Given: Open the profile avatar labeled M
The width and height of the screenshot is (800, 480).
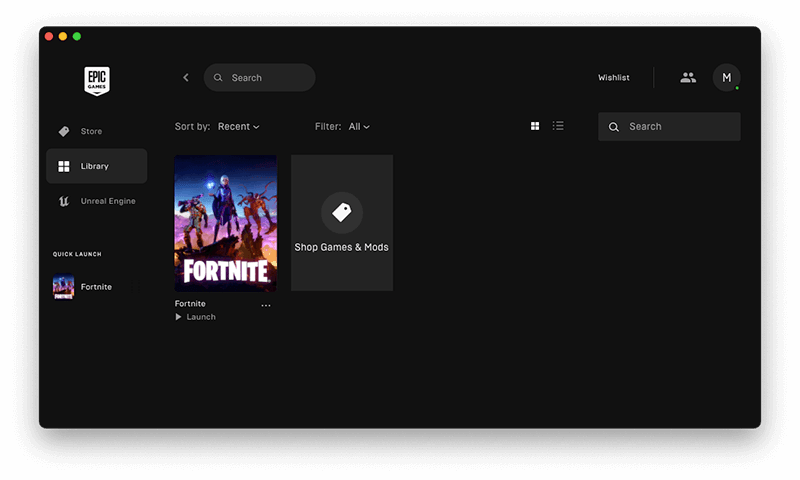Looking at the screenshot, I should tap(726, 78).
